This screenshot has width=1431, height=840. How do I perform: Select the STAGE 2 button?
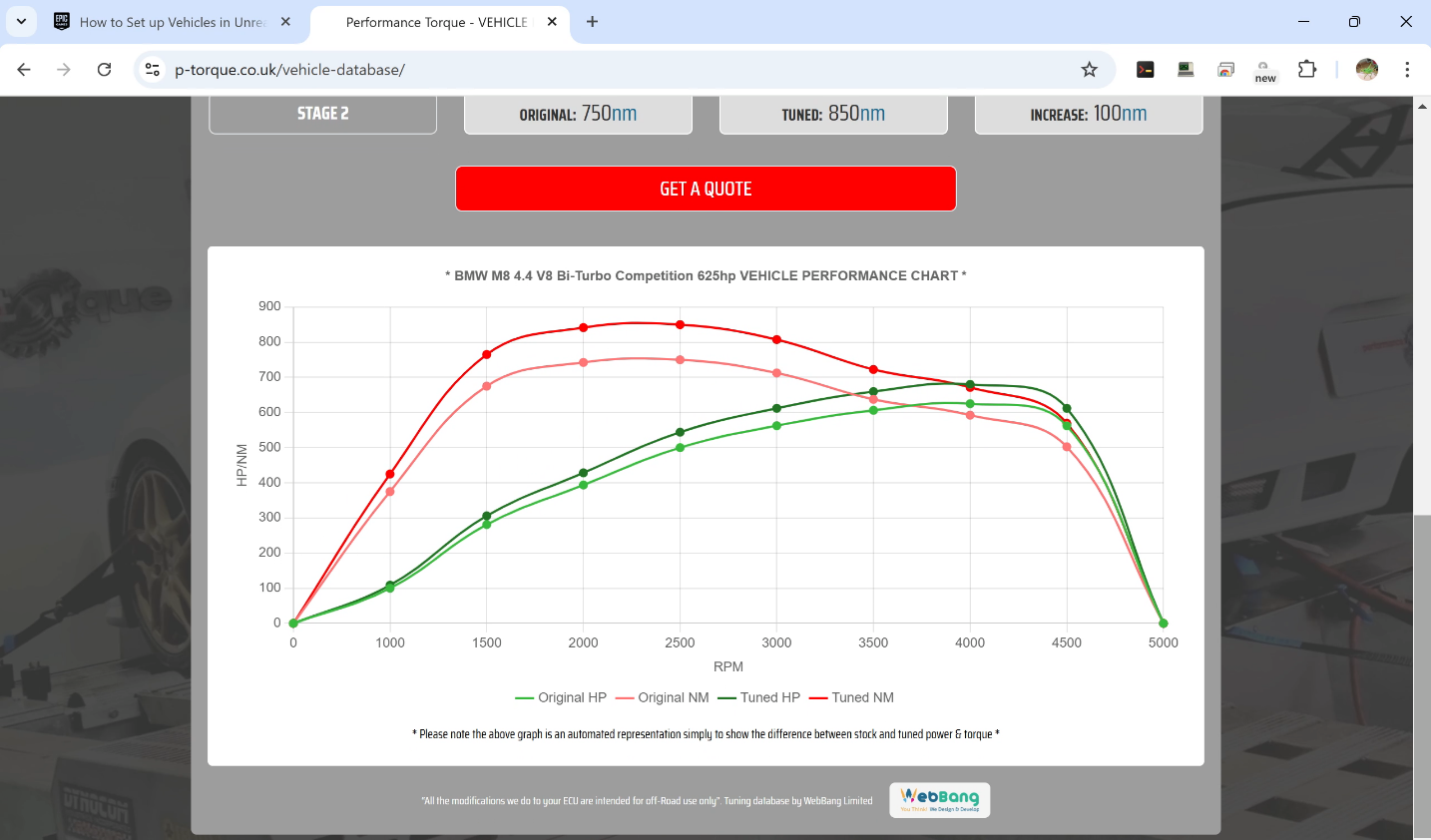(x=322, y=114)
